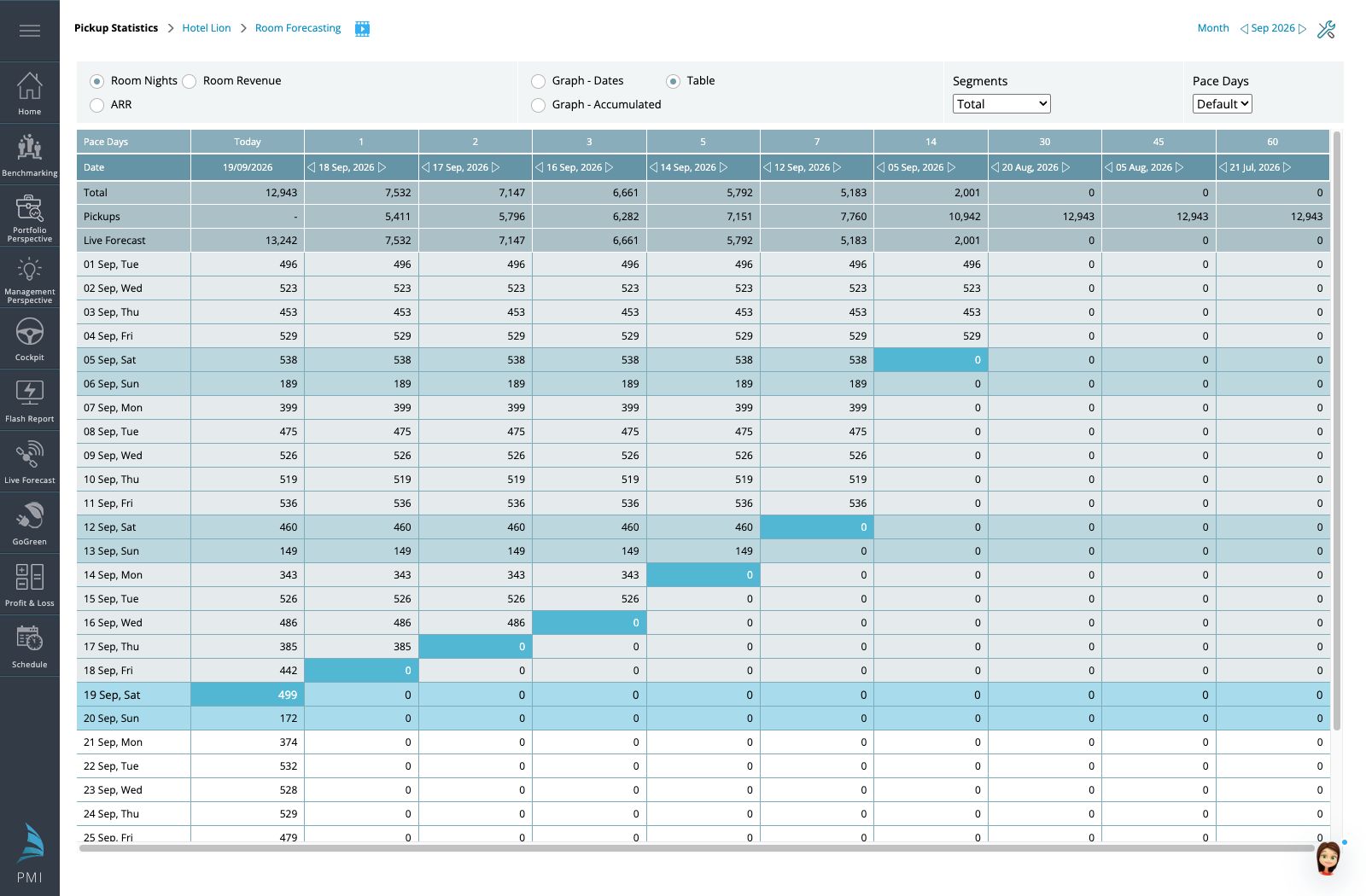Open Benchmarking in sidebar
The width and height of the screenshot is (1366, 896).
30,154
